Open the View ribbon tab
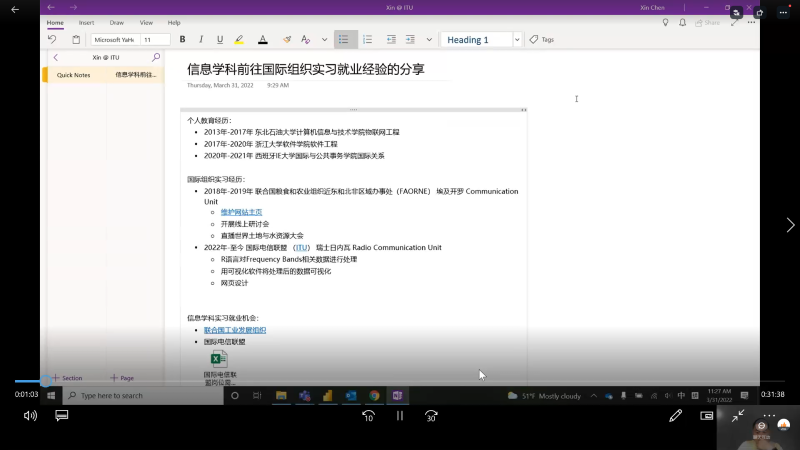Screen dimensions: 800x450 (x=146, y=22)
